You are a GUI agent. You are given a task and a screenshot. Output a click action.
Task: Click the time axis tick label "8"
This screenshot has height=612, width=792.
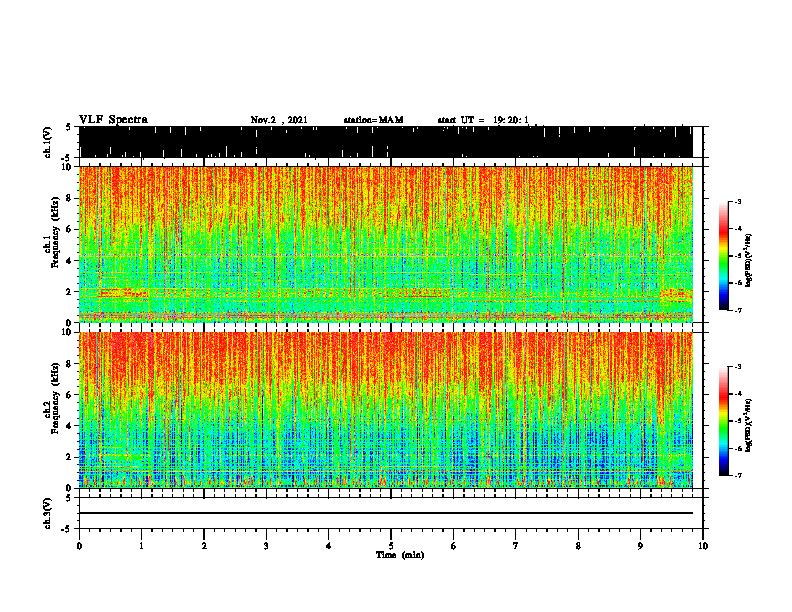tap(578, 546)
